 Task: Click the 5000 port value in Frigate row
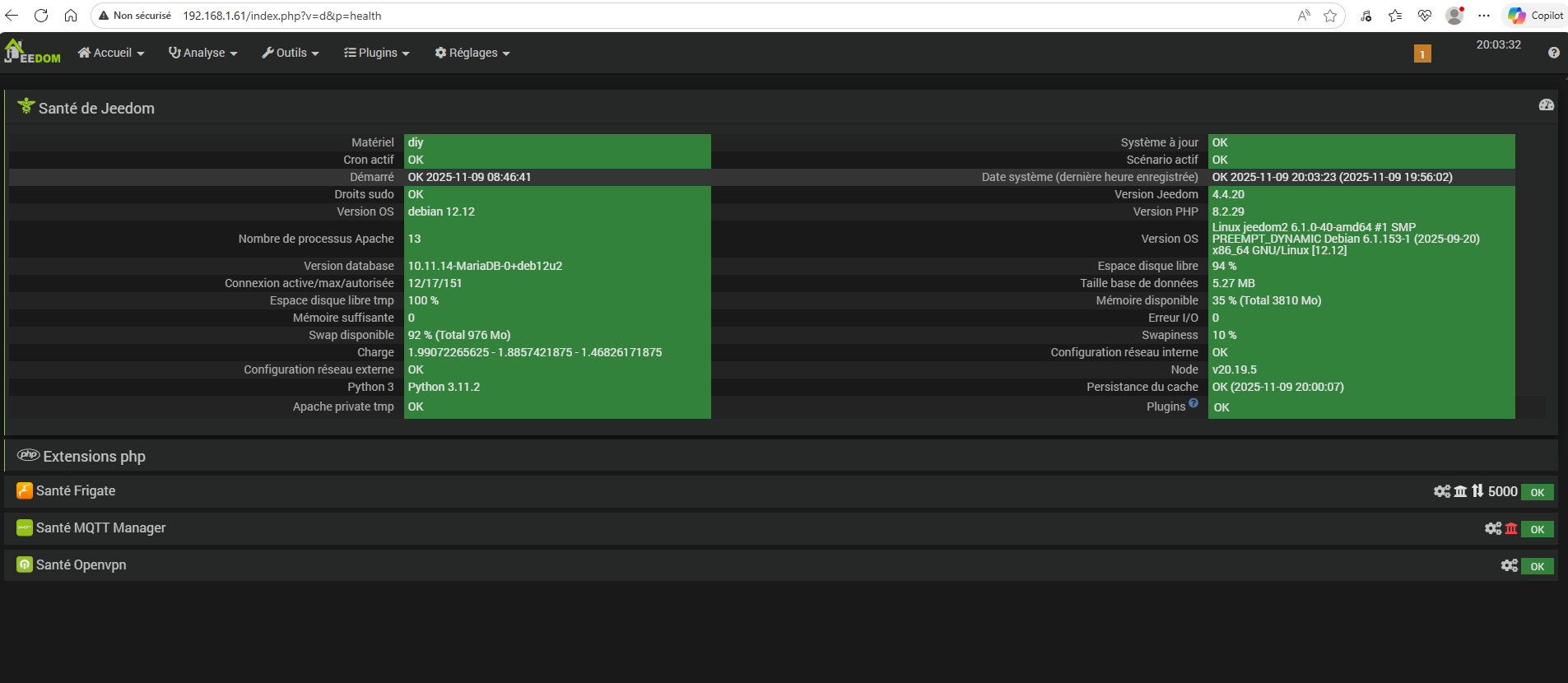pyautogui.click(x=1502, y=491)
